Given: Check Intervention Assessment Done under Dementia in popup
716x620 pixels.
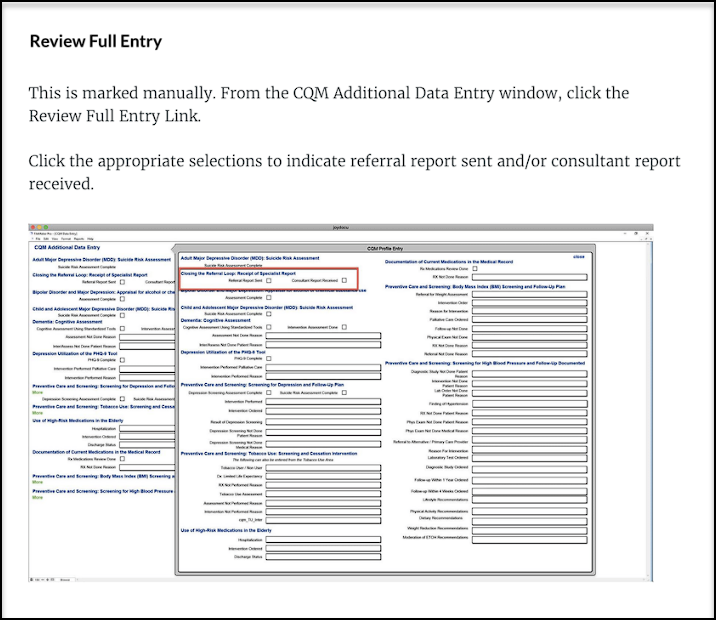Looking at the screenshot, I should pos(344,327).
